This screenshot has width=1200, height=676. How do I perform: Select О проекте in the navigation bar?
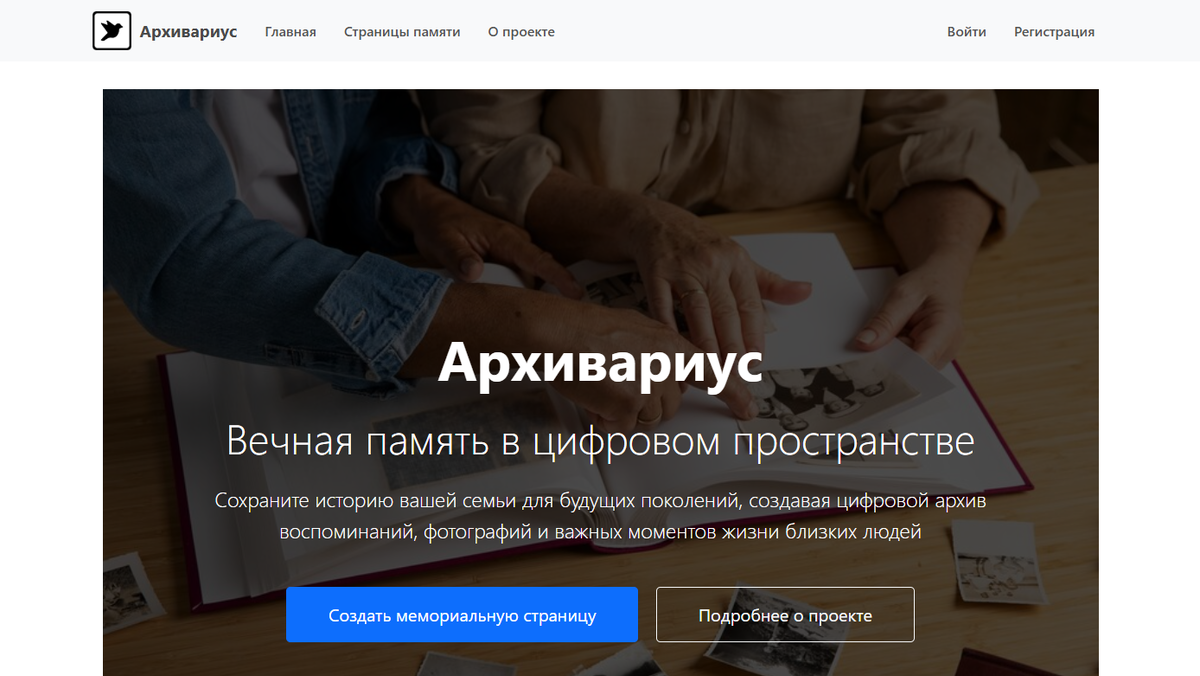point(521,32)
